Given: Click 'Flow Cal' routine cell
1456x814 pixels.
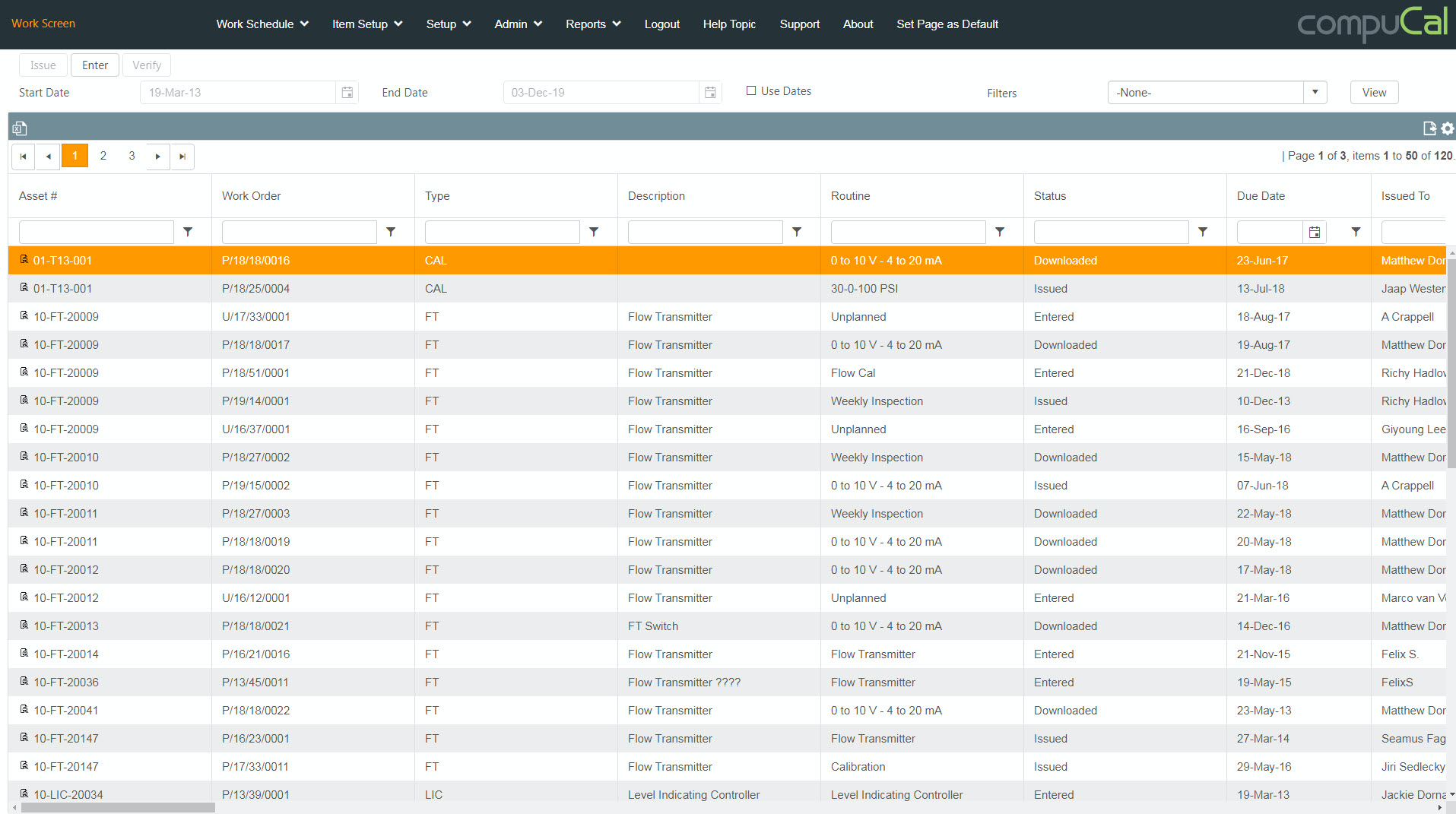Looking at the screenshot, I should tap(922, 372).
